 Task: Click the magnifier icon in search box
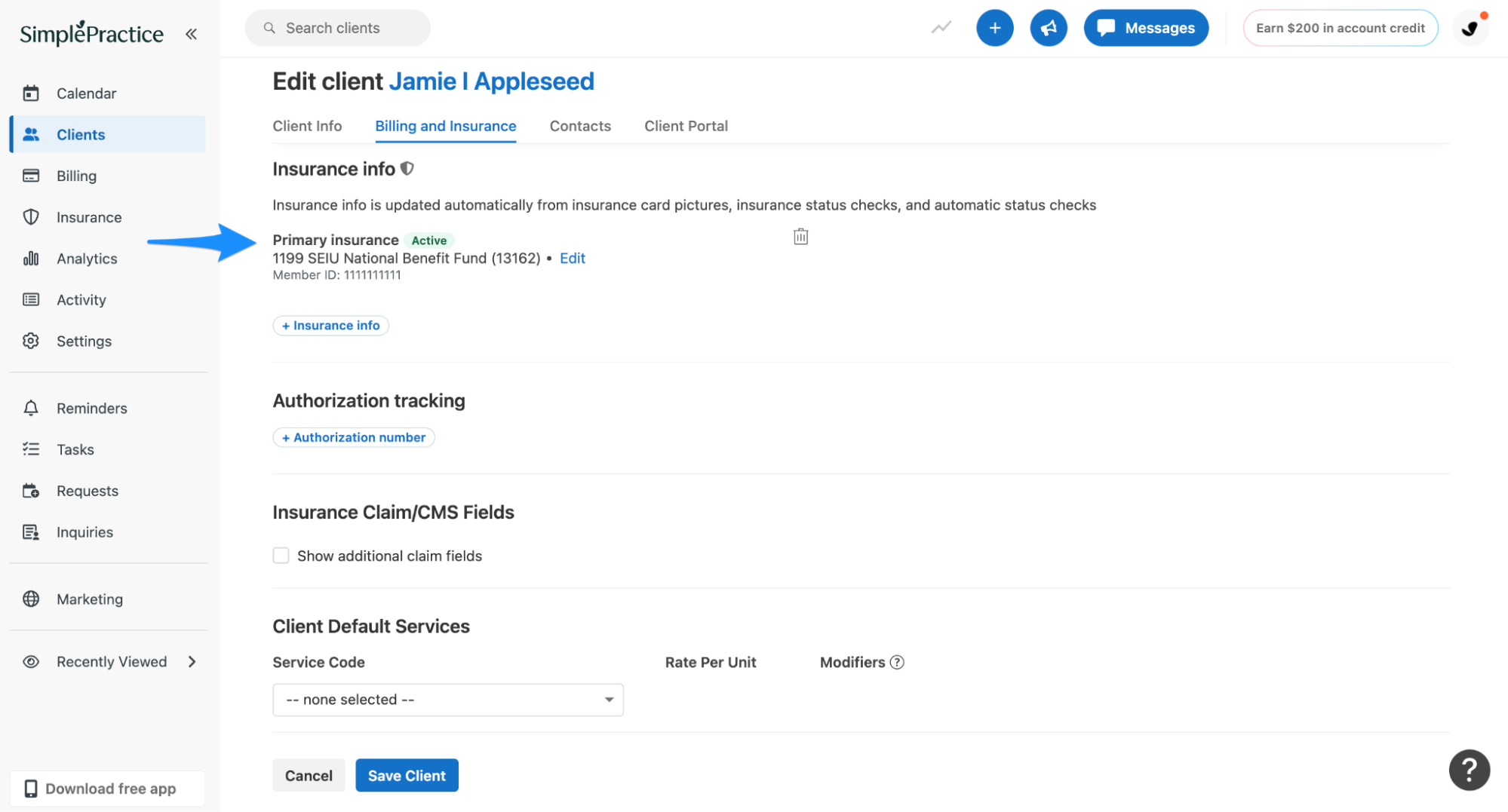pyautogui.click(x=269, y=28)
